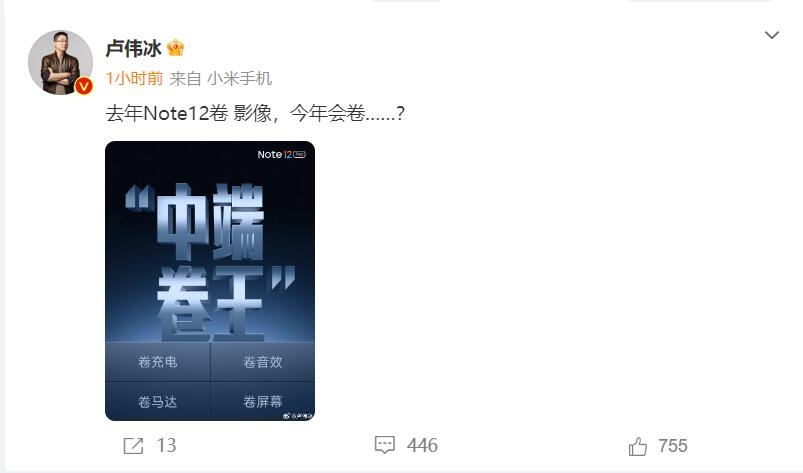Click the post text 去年Note12卷影像

point(188,113)
